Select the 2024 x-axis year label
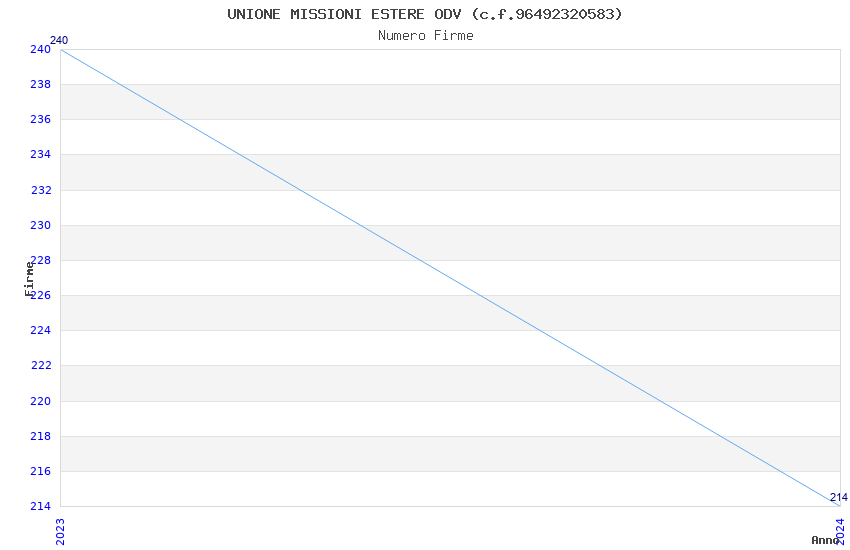850x550 pixels. click(x=841, y=531)
